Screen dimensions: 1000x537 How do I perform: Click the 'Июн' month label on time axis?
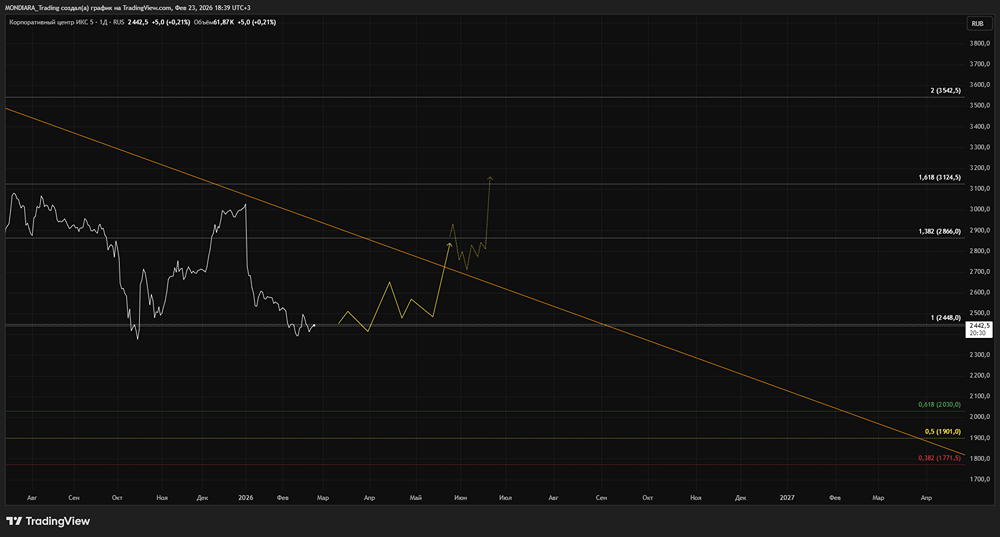460,497
